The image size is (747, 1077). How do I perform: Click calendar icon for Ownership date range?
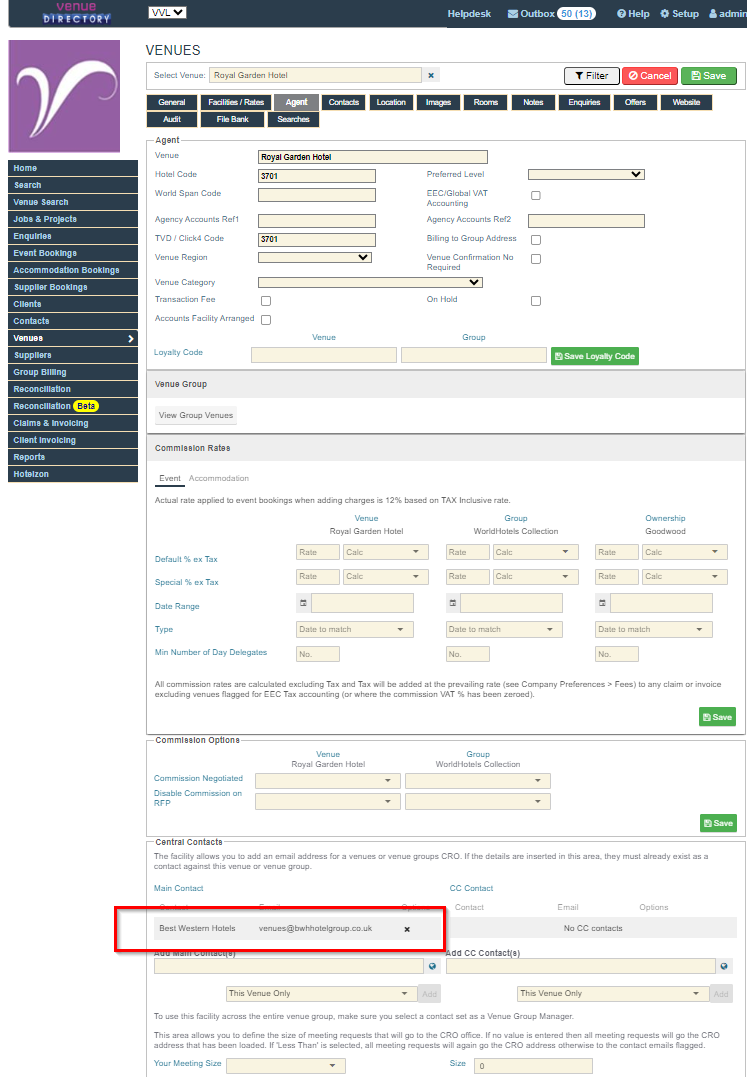[602, 603]
